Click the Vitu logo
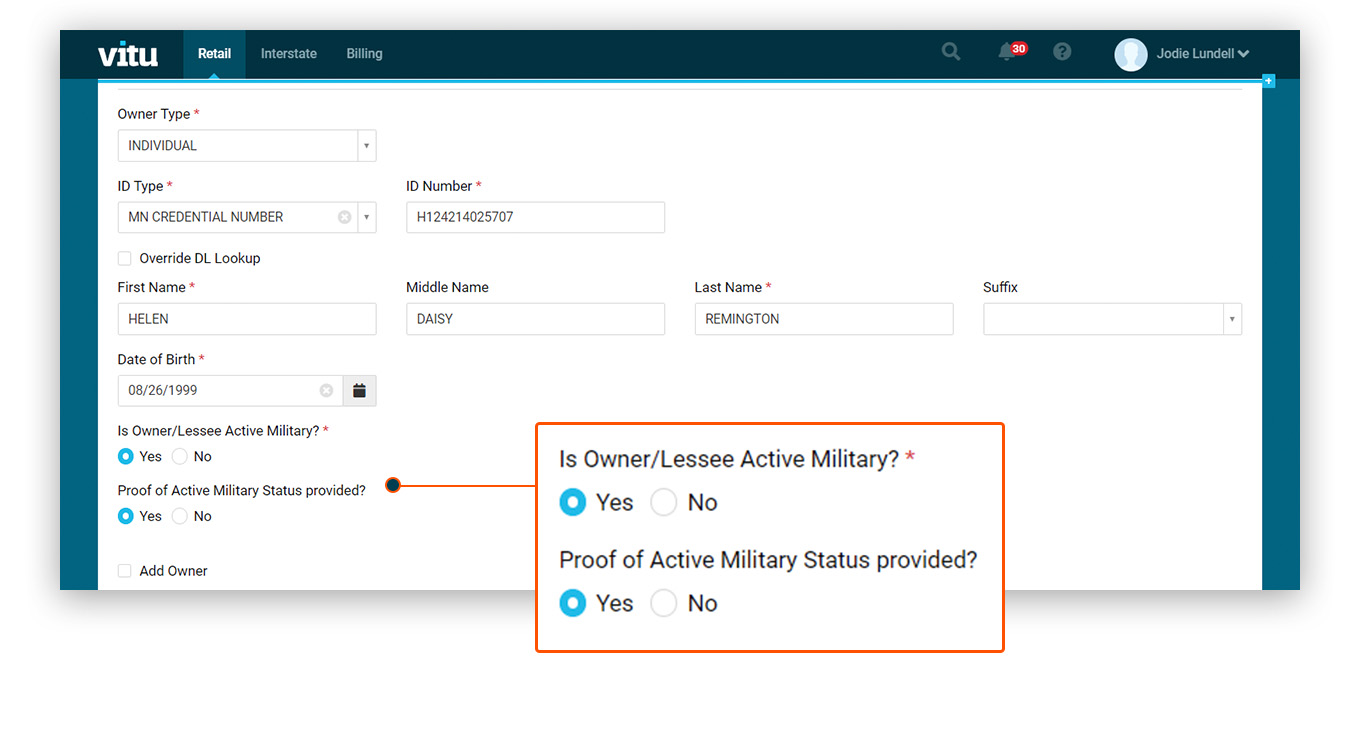The width and height of the screenshot is (1360, 731). coord(128,54)
